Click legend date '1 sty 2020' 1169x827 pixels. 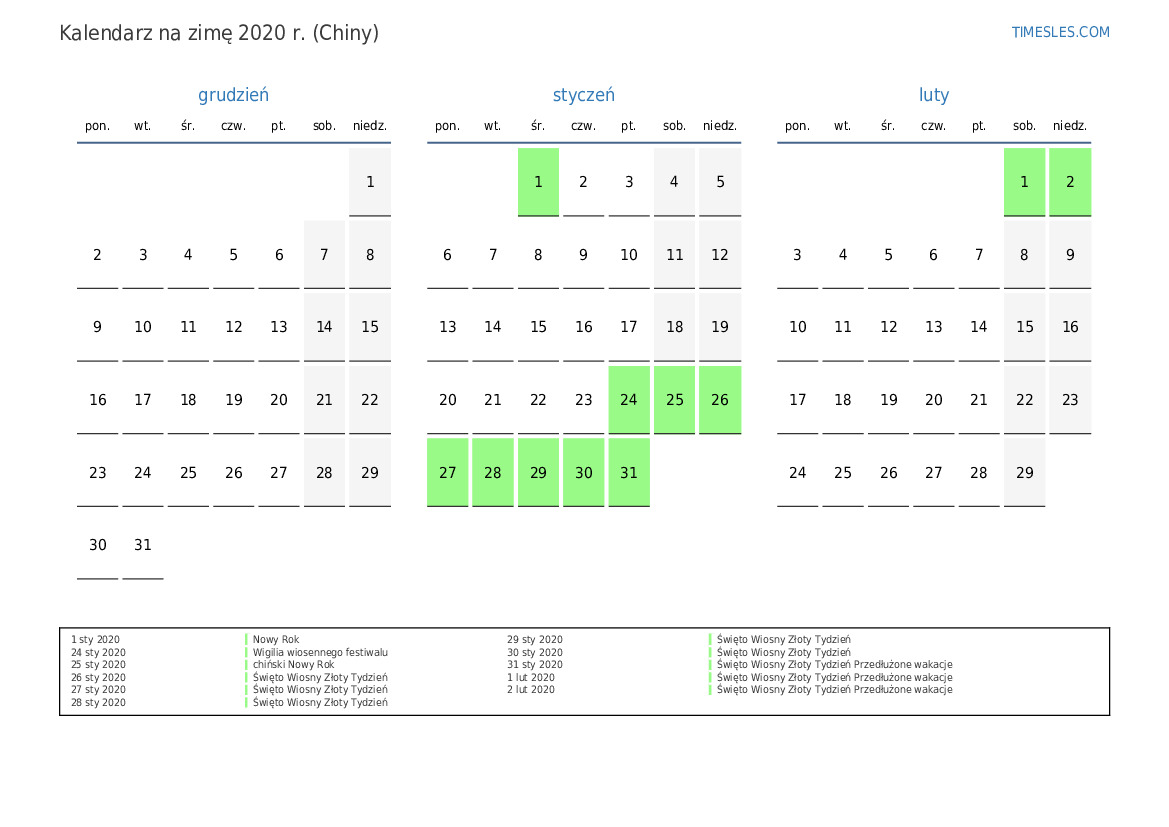[x=95, y=640]
